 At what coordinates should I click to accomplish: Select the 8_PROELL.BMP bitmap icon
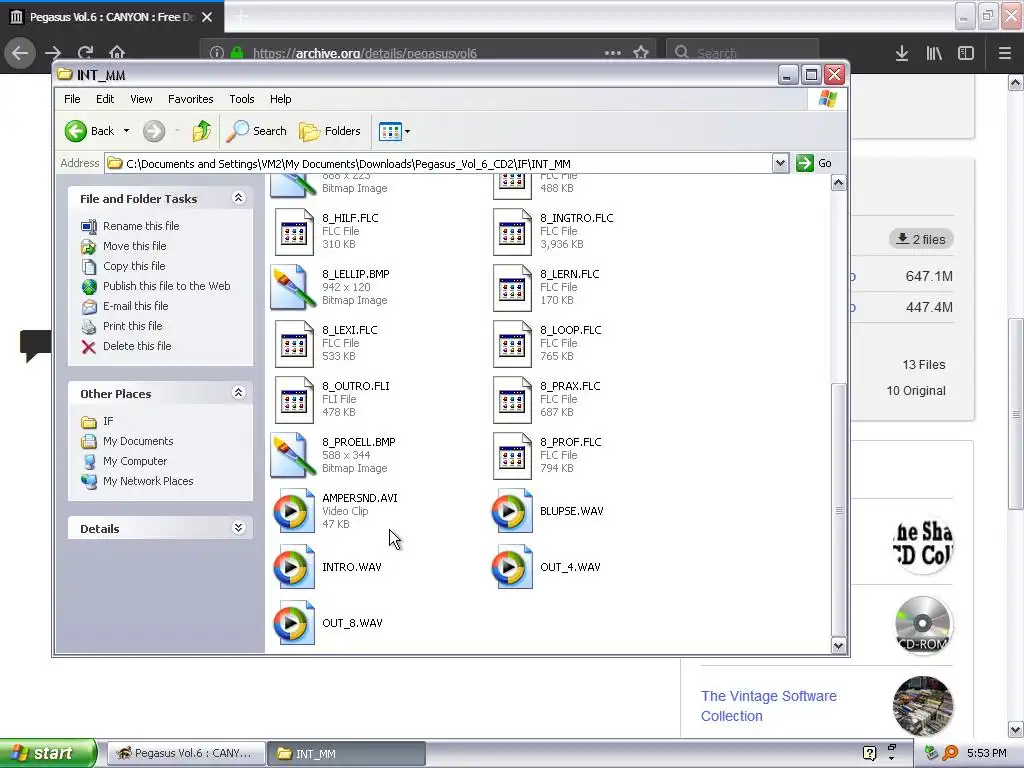pos(294,455)
